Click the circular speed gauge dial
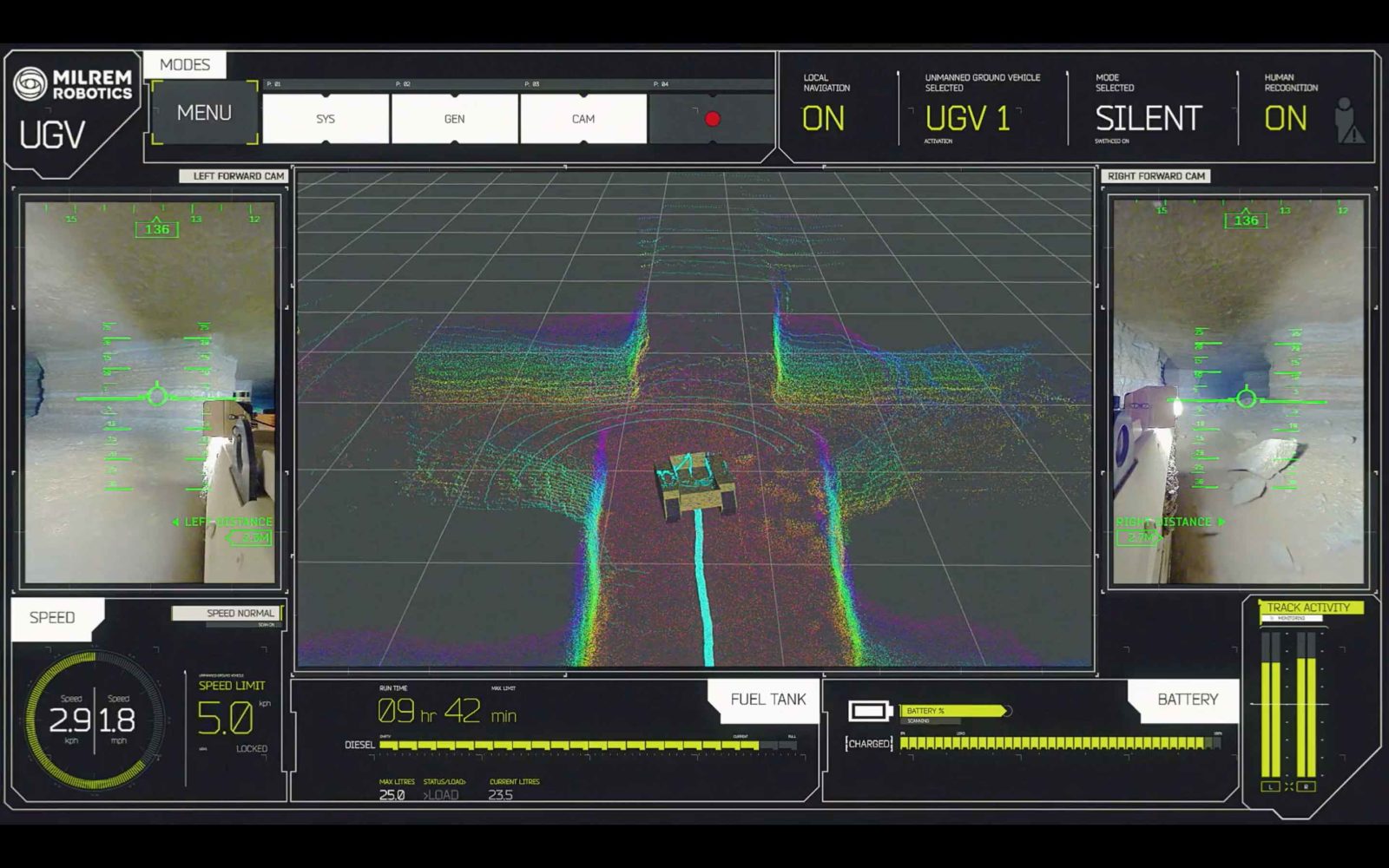This screenshot has width=1389, height=868. pos(95,720)
